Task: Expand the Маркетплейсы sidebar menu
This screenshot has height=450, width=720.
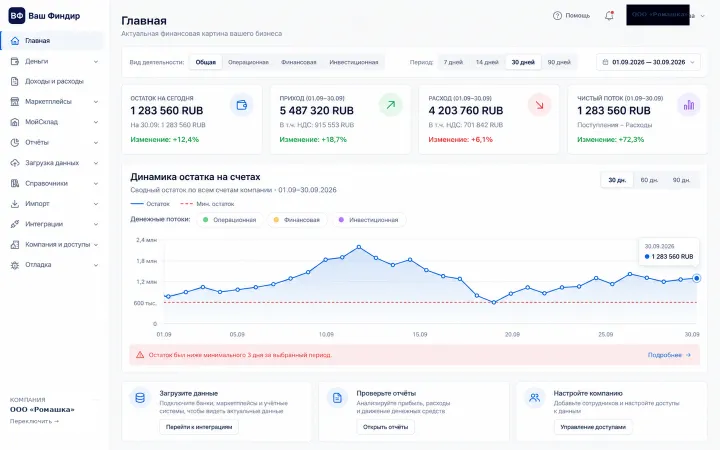Action: (54, 101)
